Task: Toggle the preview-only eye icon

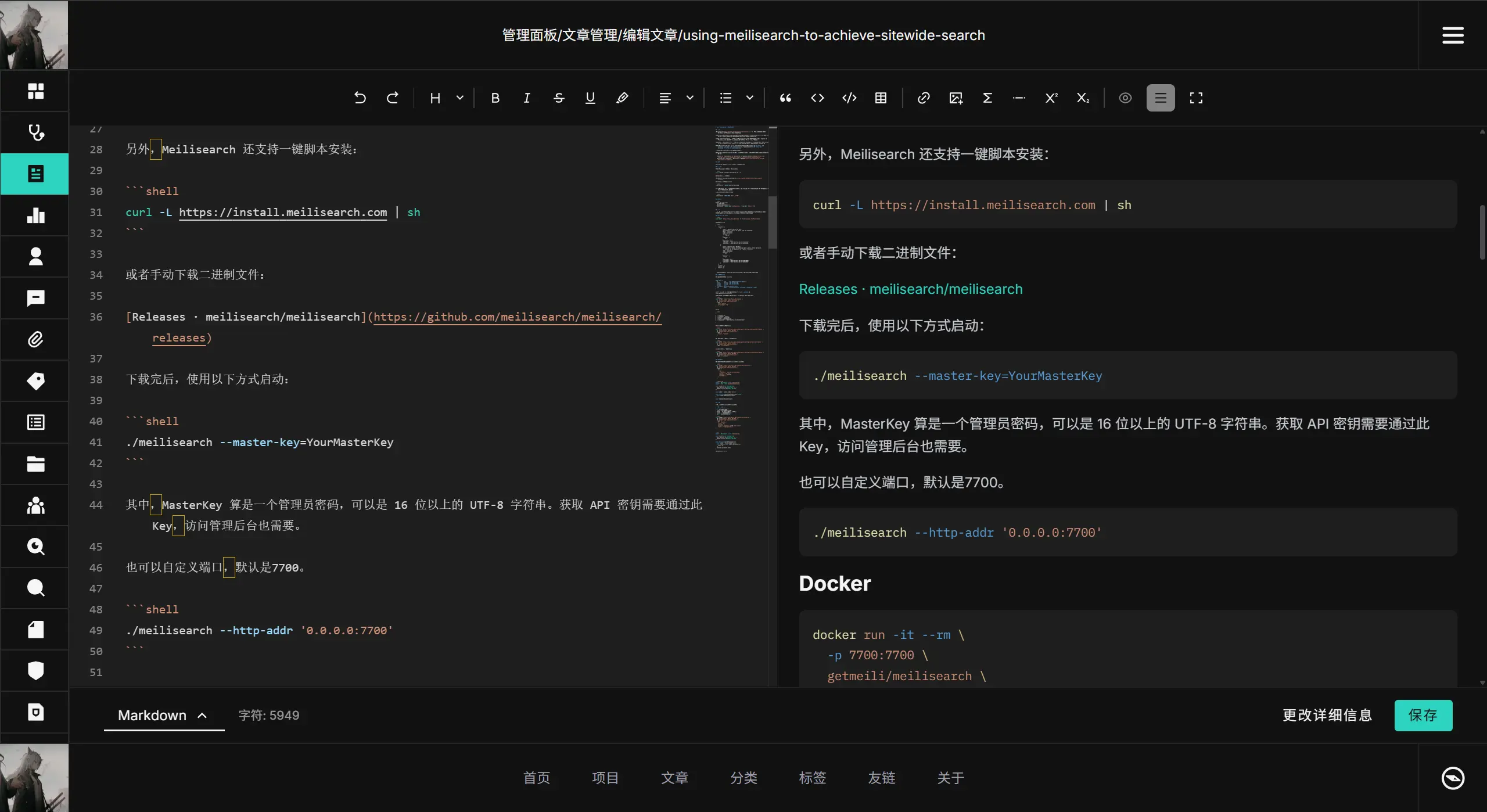Action: pos(1125,98)
